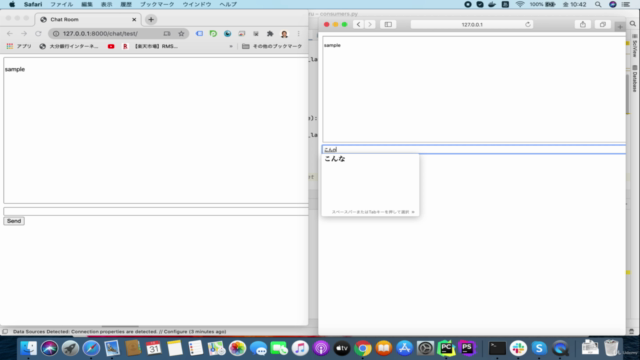Open Terminal from the Dock
Image resolution: width=640 pixels, height=360 pixels.
click(x=497, y=348)
